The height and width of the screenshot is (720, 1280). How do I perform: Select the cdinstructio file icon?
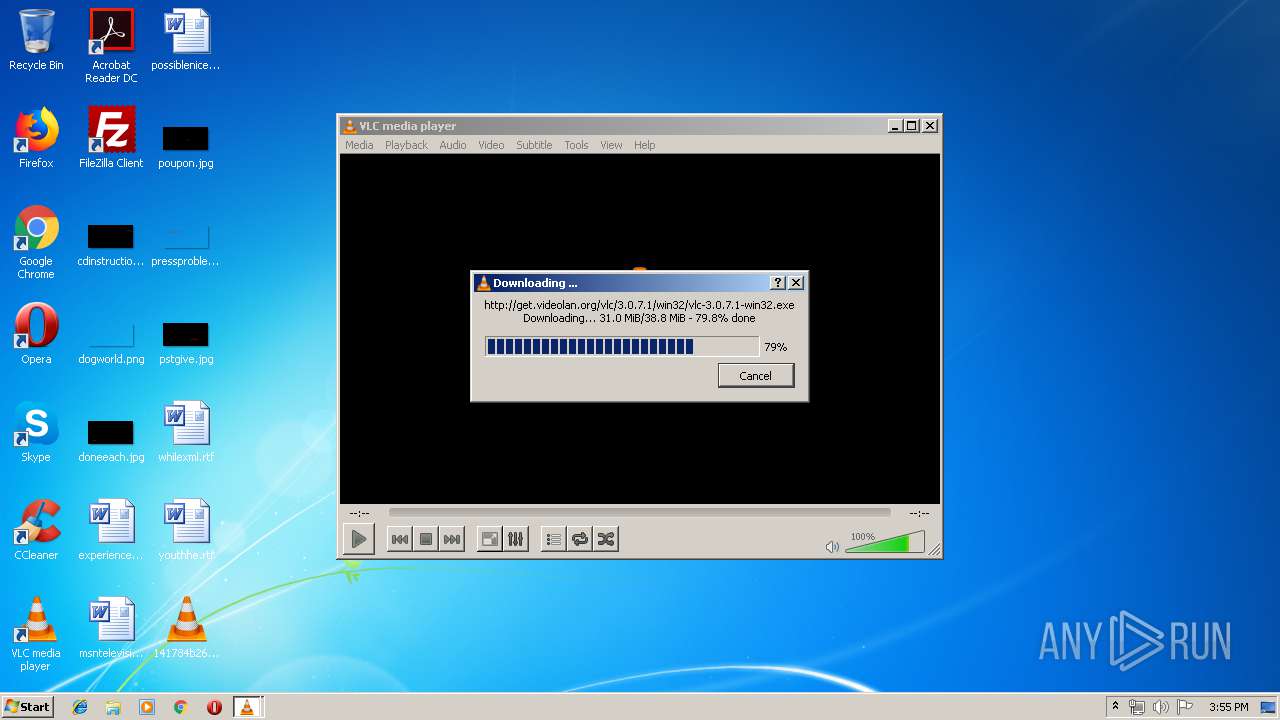click(111, 245)
